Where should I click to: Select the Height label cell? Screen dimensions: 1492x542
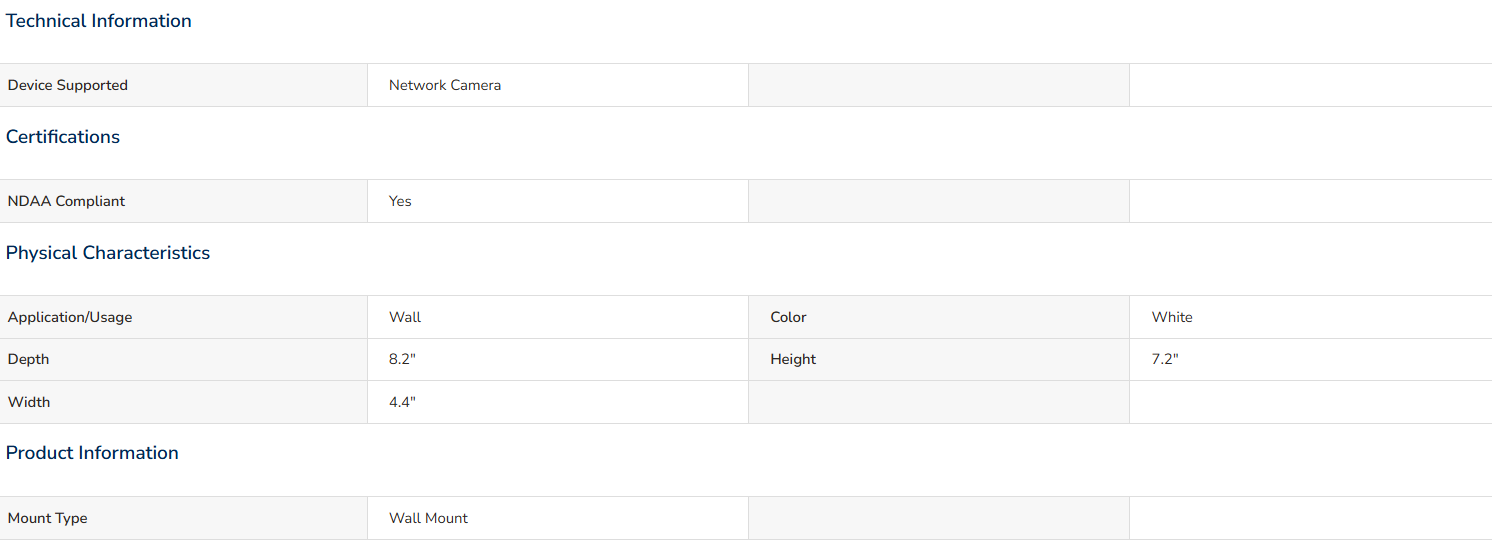coord(939,359)
